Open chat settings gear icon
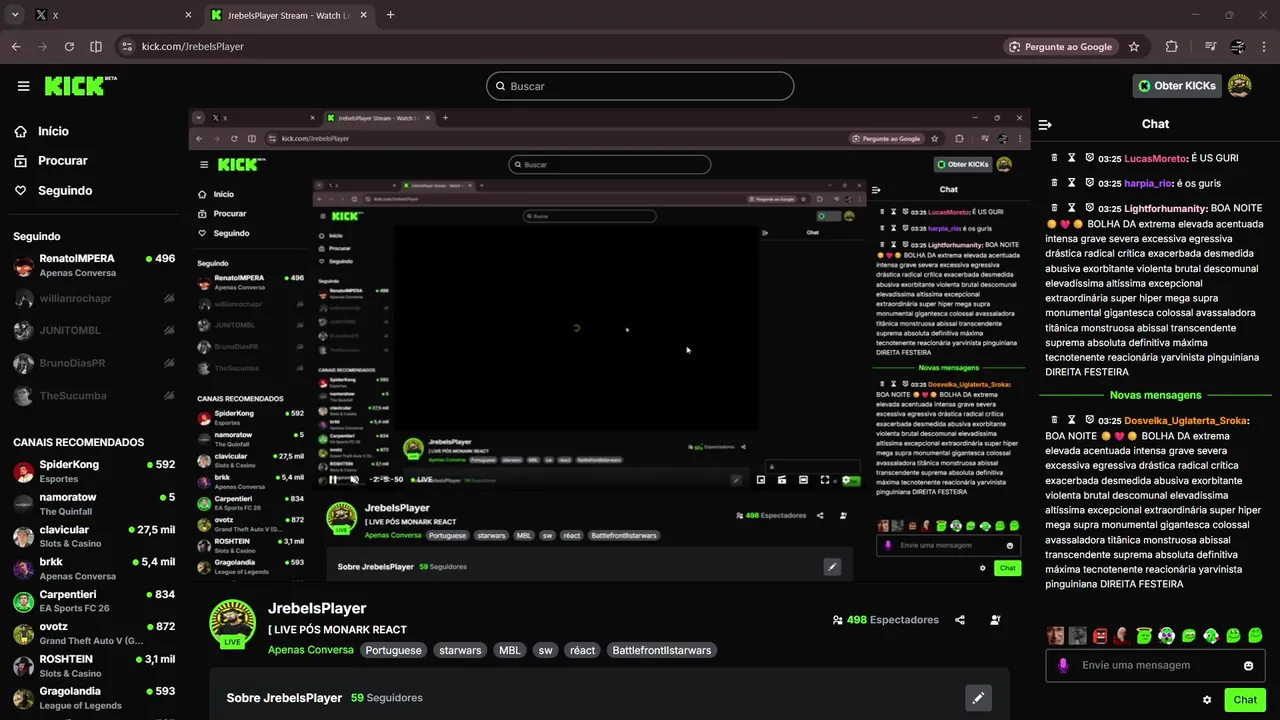 tap(1207, 700)
